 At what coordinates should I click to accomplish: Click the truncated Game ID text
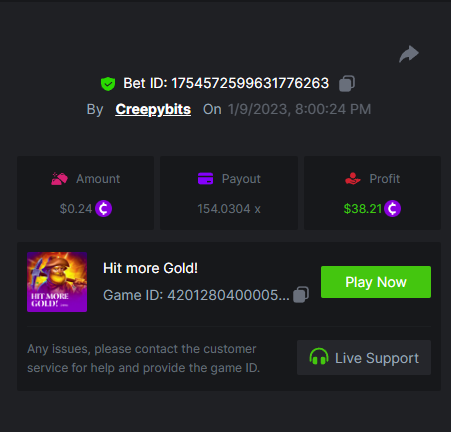[196, 295]
